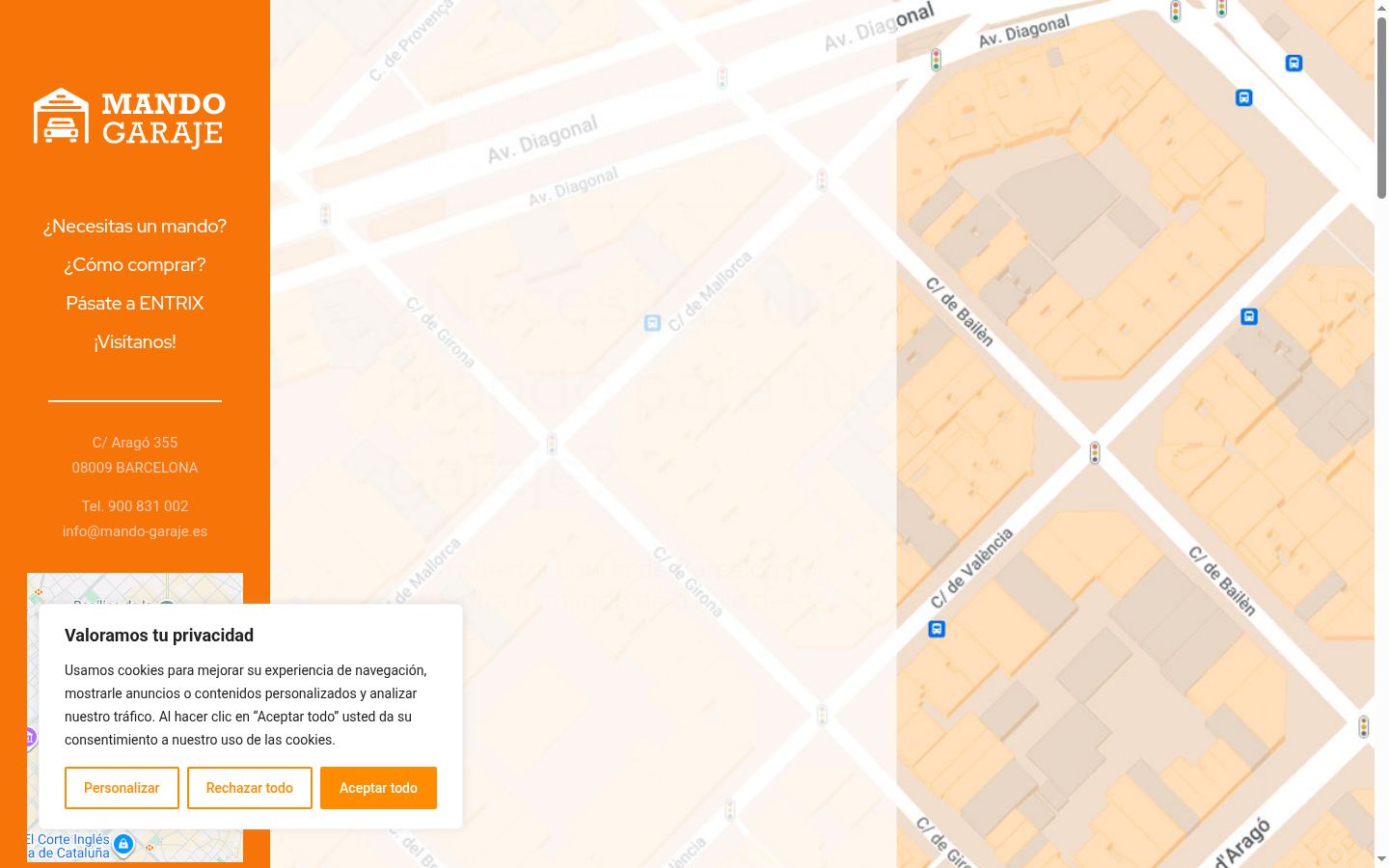Screen dimensions: 1389x868
Task: Open the Pásate a ENTRIX menu item
Action: click(x=135, y=303)
